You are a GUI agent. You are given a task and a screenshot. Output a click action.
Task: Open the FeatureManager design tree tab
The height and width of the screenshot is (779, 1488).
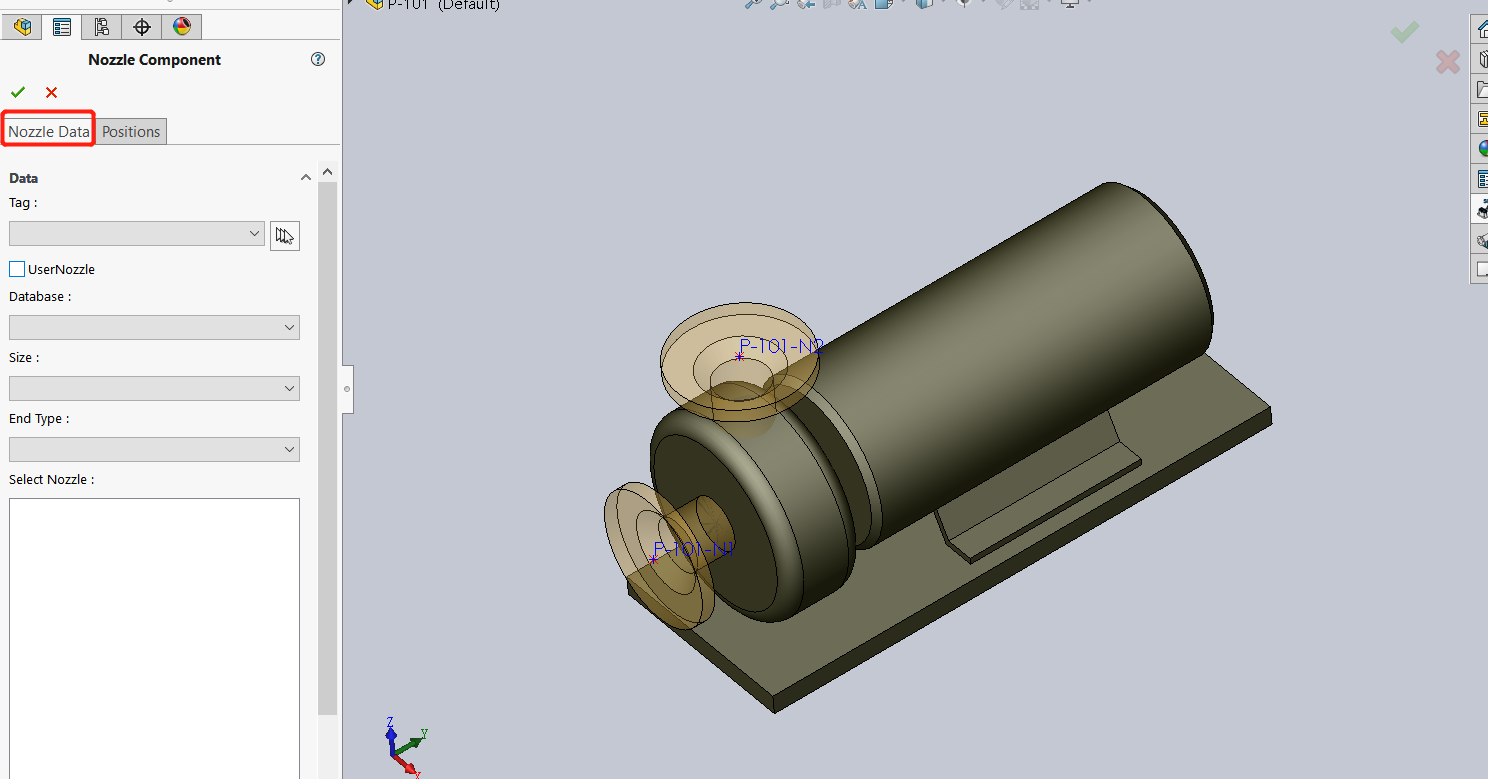pyautogui.click(x=22, y=26)
